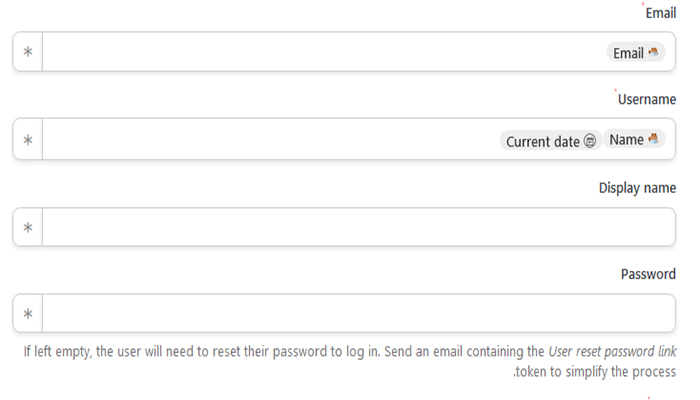Click asterisk icon in Display name field
Viewport: 700px width, 400px height.
pos(28,228)
